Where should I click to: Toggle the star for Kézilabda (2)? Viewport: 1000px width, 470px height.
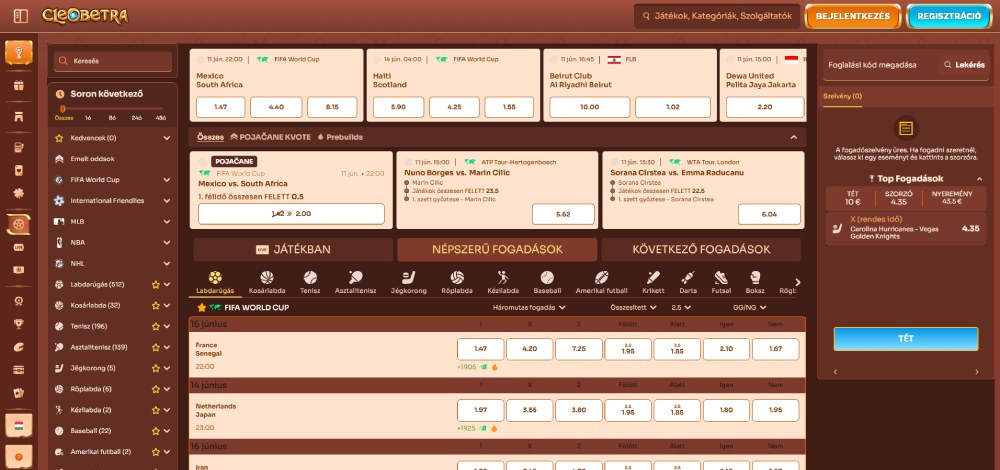[x=156, y=410]
